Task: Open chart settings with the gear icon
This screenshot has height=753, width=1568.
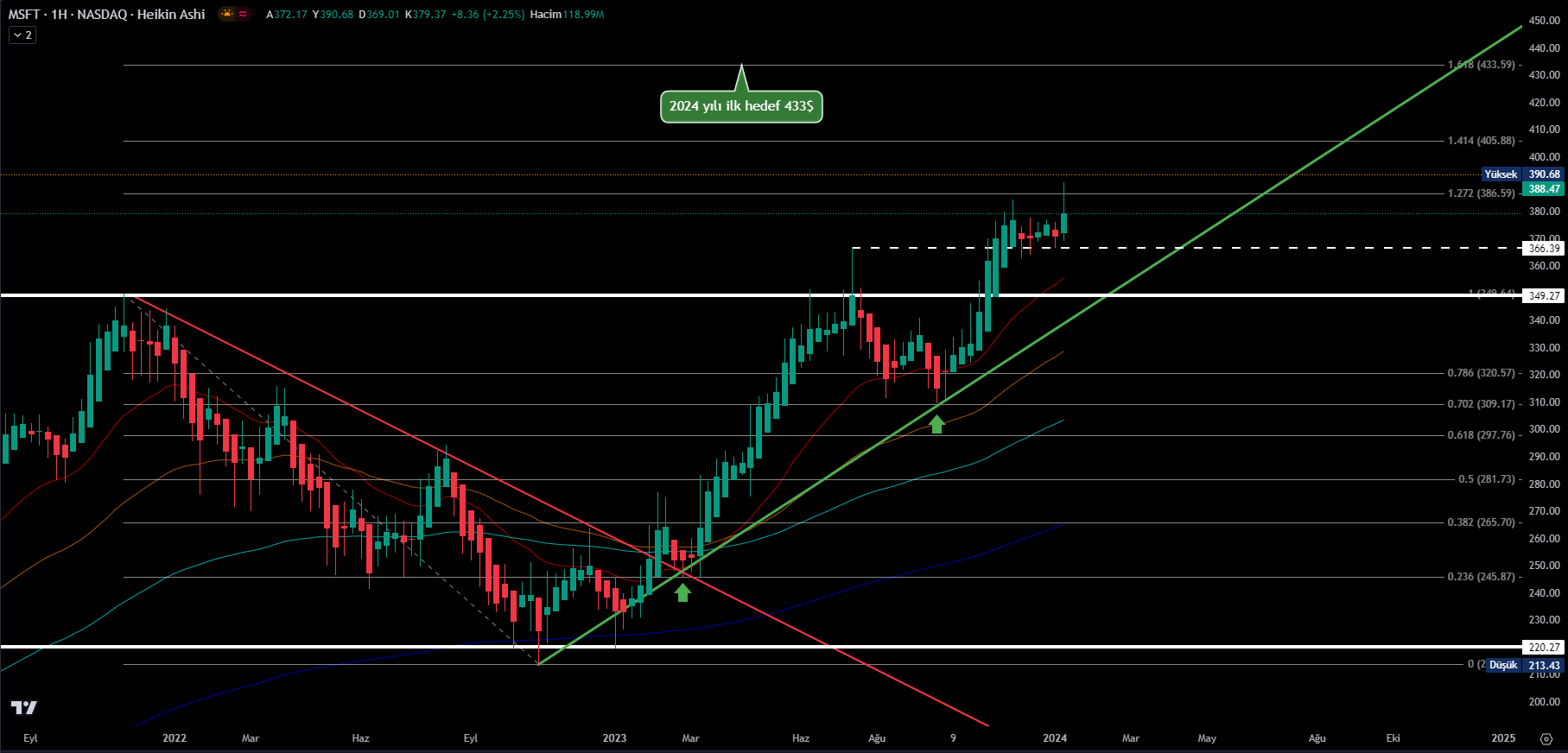Action: pos(1546,738)
